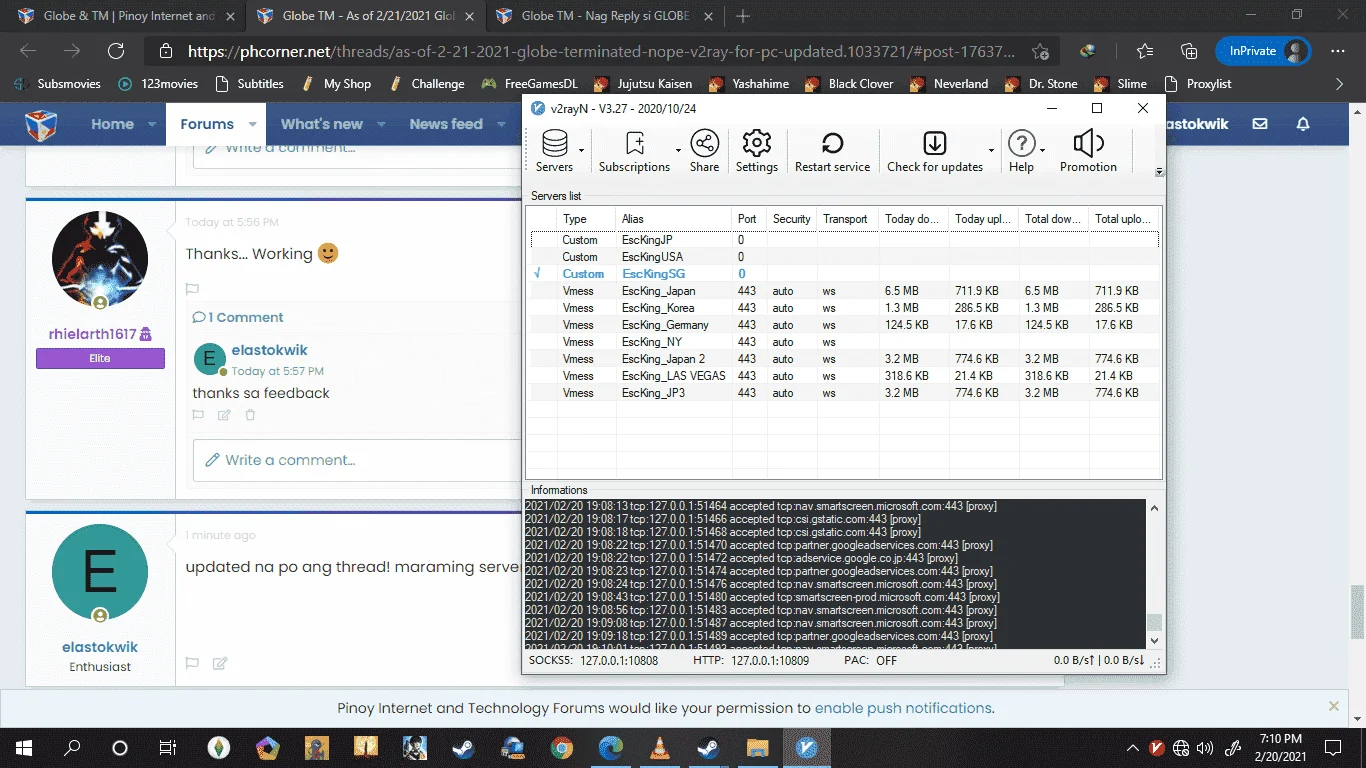This screenshot has height=768, width=1366.
Task: Open Google Chrome from the taskbar
Action: (x=562, y=747)
